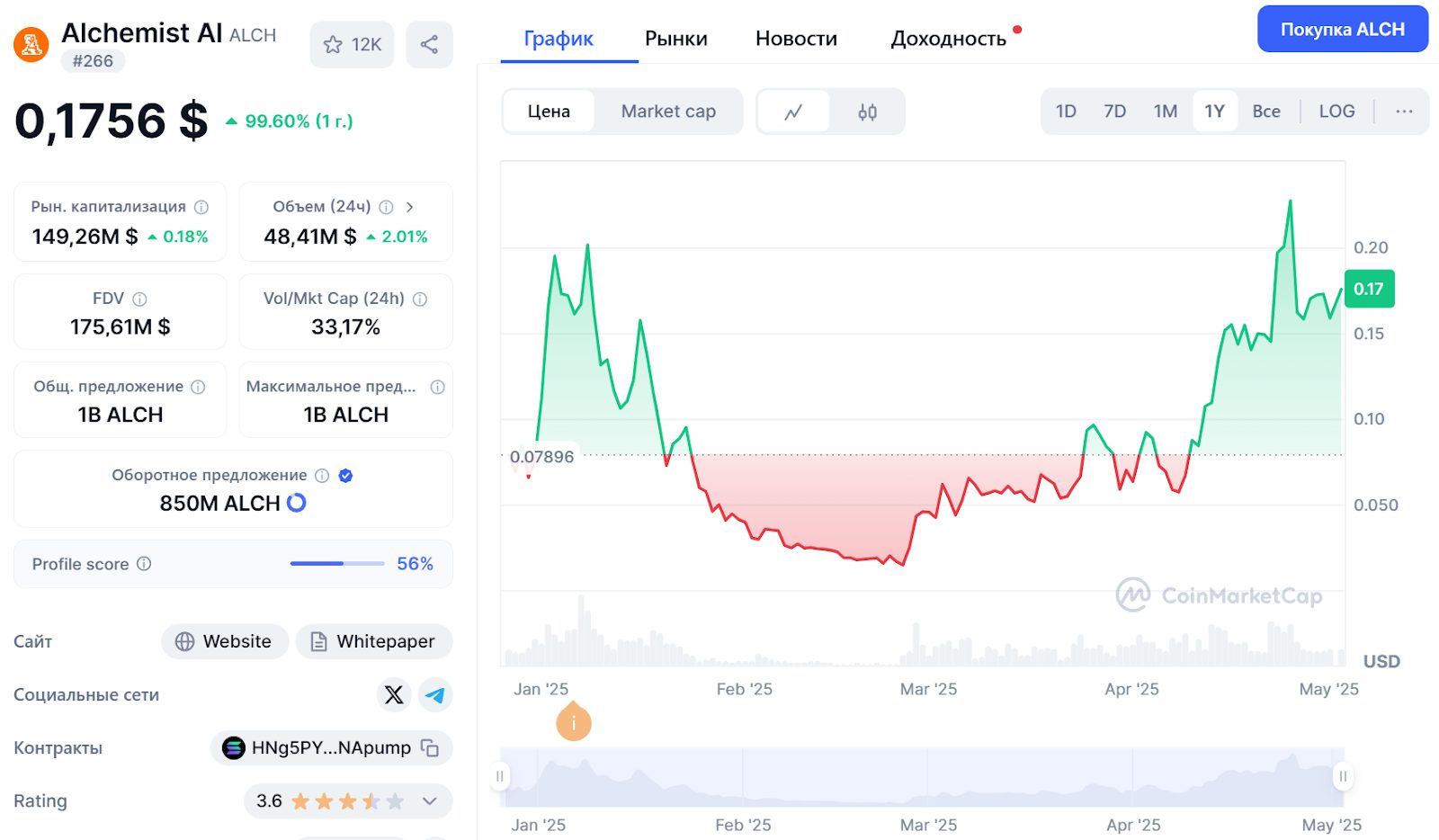
Task: Click the left range handle of chart navigator
Action: [500, 776]
